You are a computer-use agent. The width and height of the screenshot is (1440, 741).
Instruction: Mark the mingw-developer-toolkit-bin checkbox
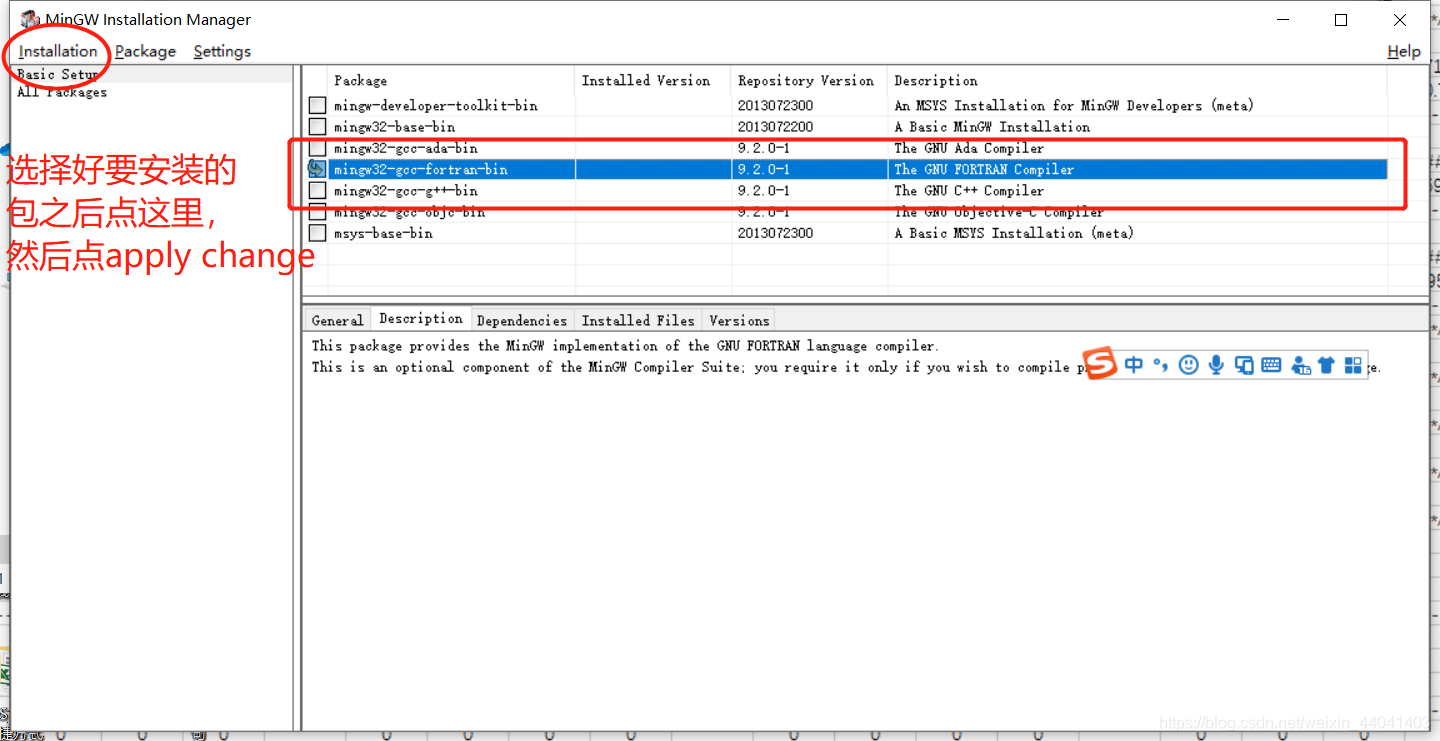coord(317,105)
